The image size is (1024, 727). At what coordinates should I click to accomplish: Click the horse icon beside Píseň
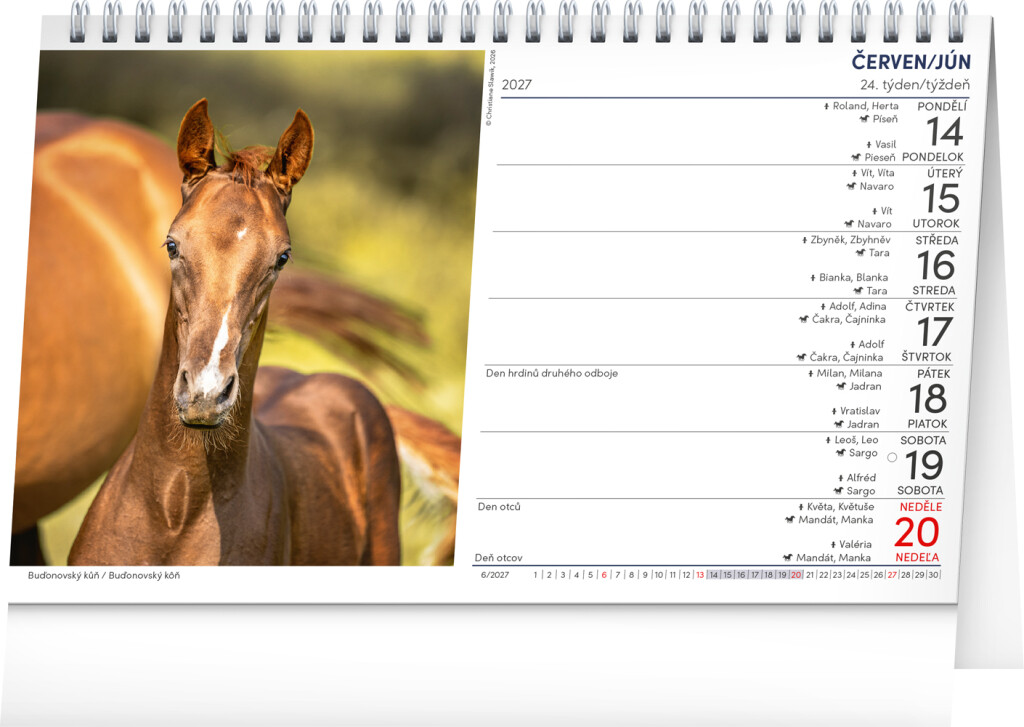865,119
